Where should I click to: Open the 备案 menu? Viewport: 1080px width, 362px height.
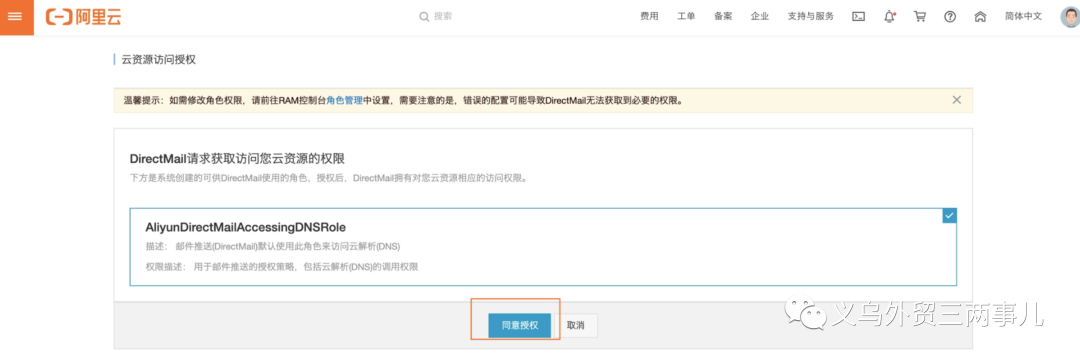coord(723,17)
